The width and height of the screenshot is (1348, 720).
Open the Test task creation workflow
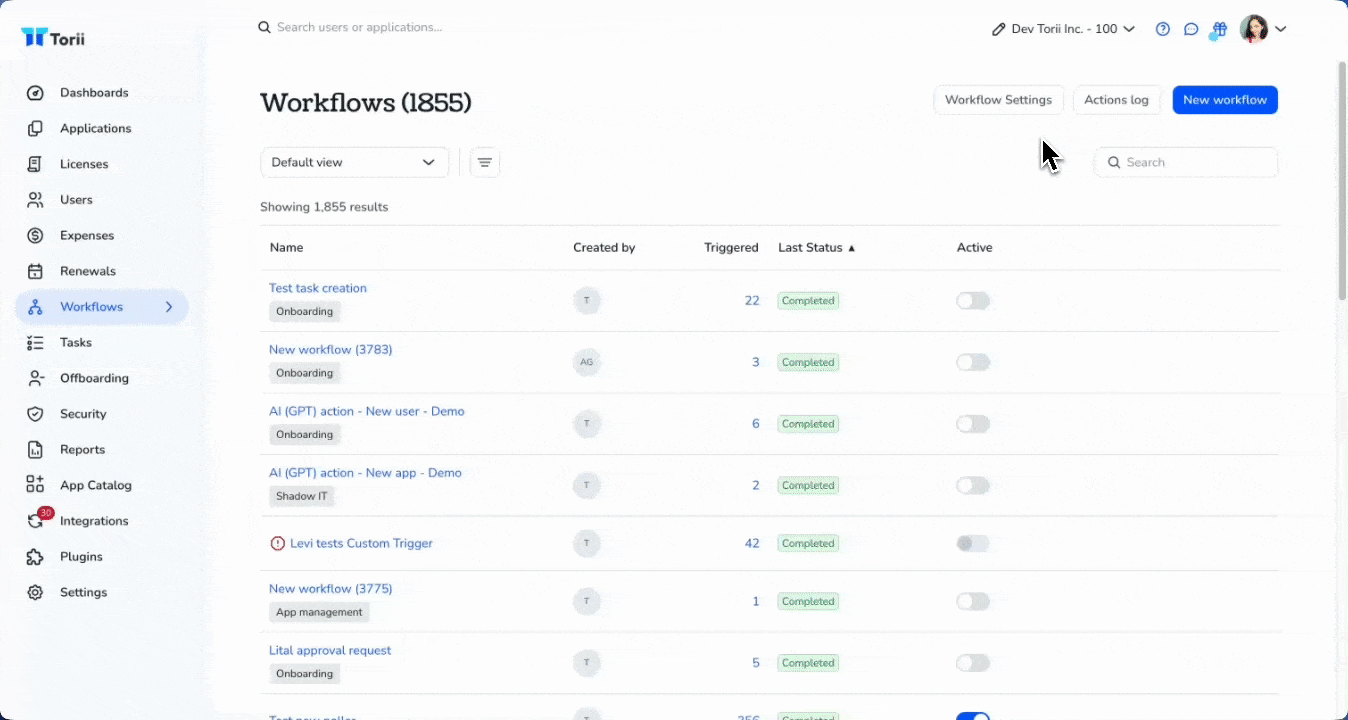[x=318, y=288]
